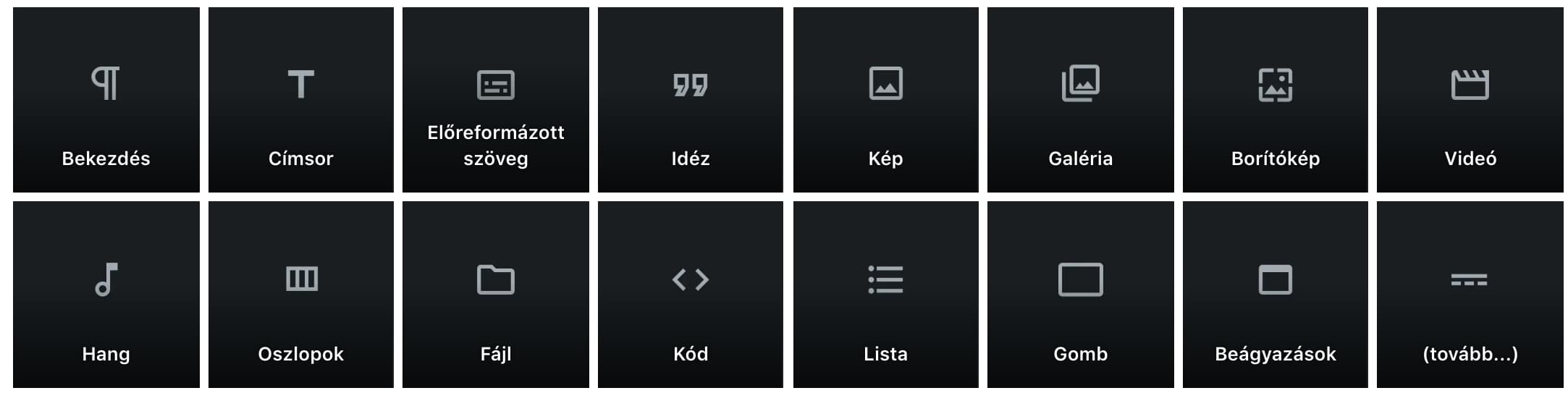This screenshot has width=1568, height=401.
Task: Add a Gomb button block
Action: pos(1080,295)
